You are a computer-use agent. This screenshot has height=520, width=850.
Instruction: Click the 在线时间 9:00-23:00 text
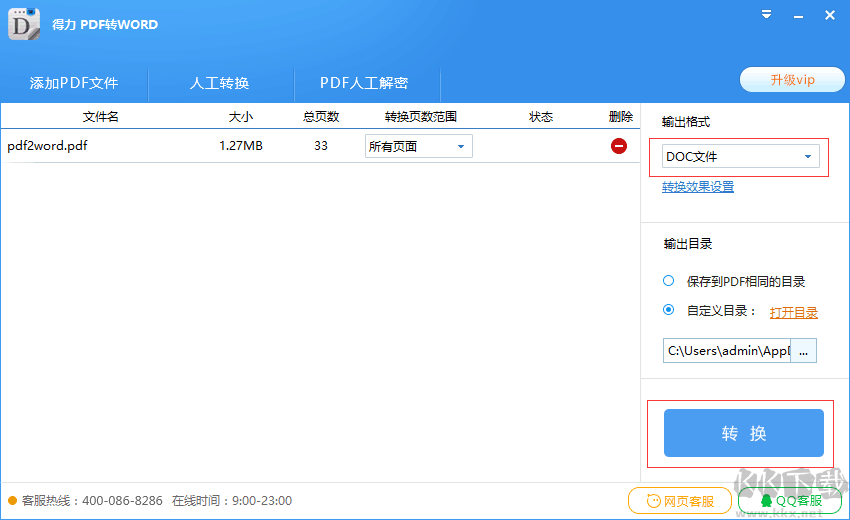coord(231,500)
